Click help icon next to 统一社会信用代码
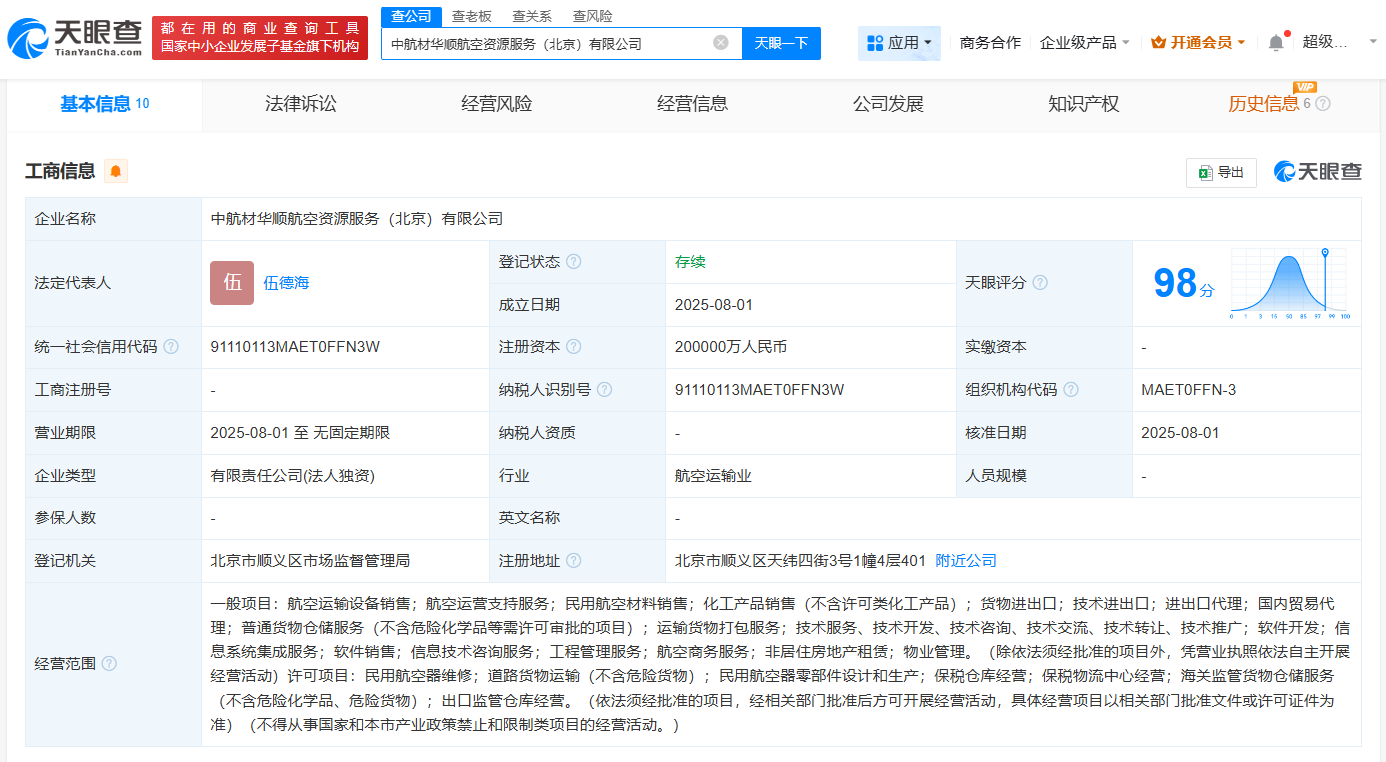 coord(171,347)
